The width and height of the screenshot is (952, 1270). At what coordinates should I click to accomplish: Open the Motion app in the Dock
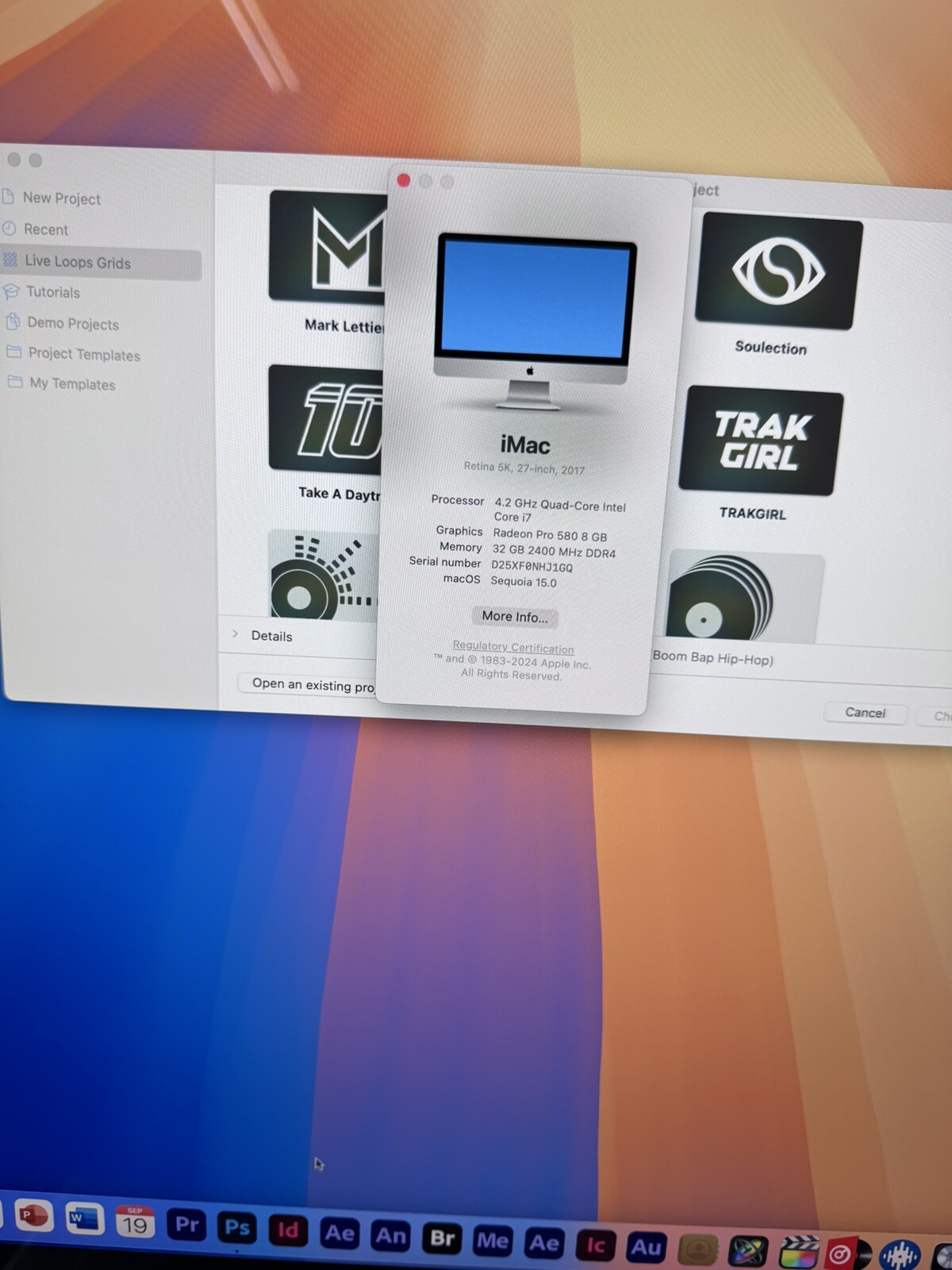point(748,1252)
